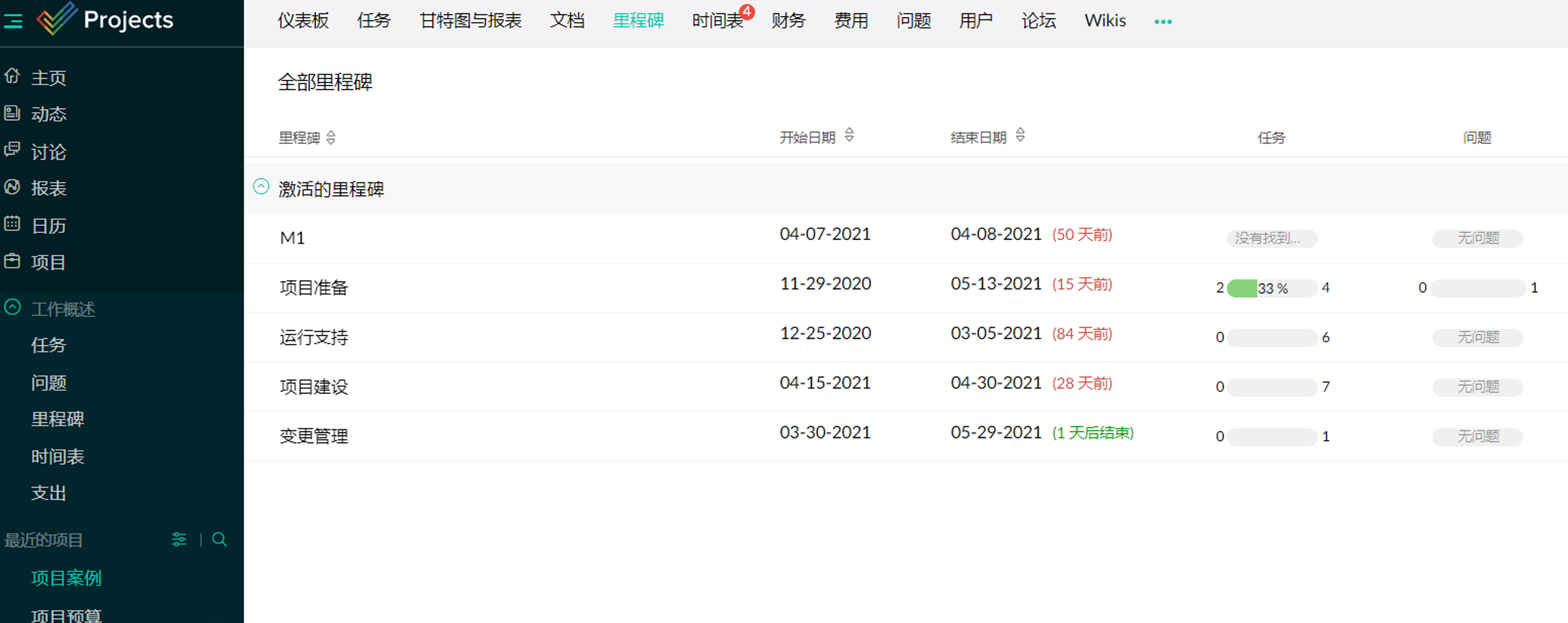Click the reports (报表) sidebar icon
This screenshot has height=623, width=1568.
click(x=12, y=187)
